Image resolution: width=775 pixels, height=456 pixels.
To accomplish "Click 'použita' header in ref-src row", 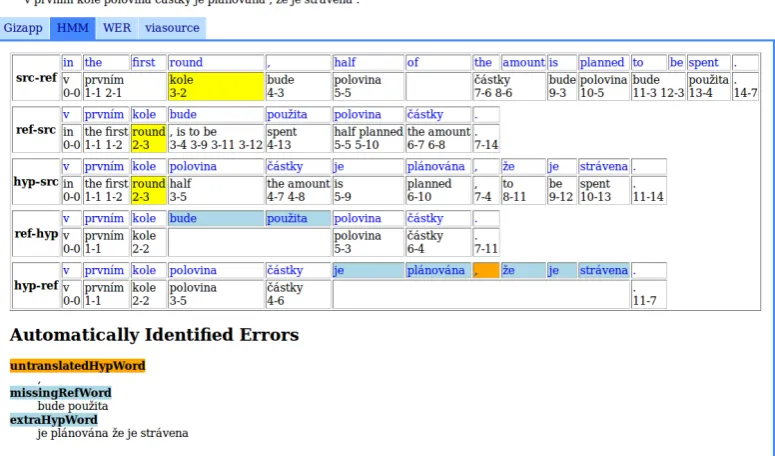I will pos(298,115).
